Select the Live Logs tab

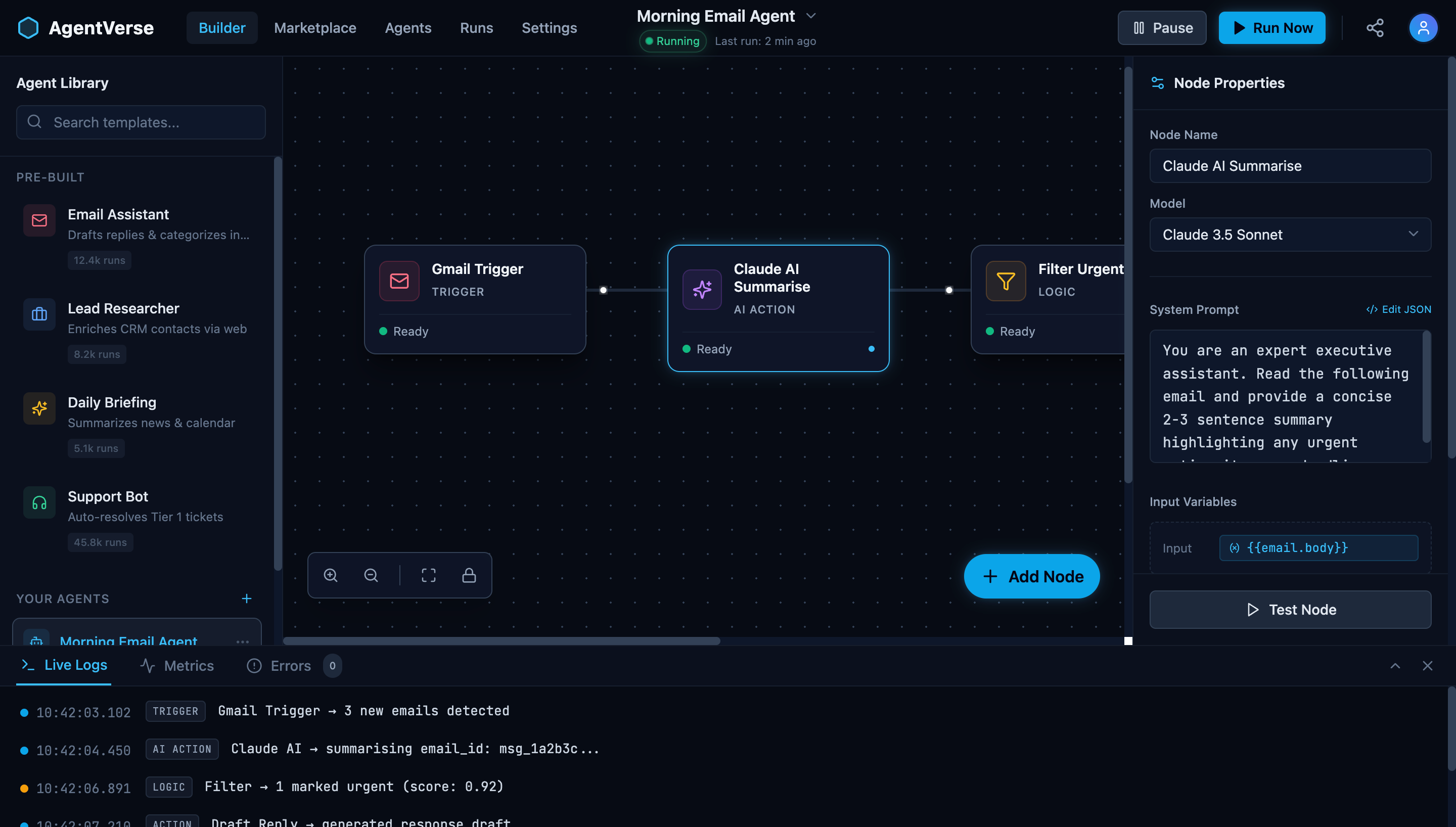pos(64,665)
